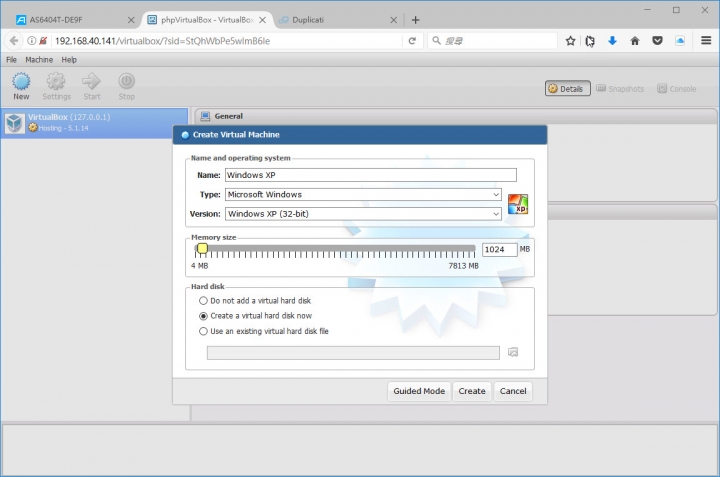Viewport: 720px width, 477px height.
Task: Click the browser address bar URL
Action: click(227, 41)
